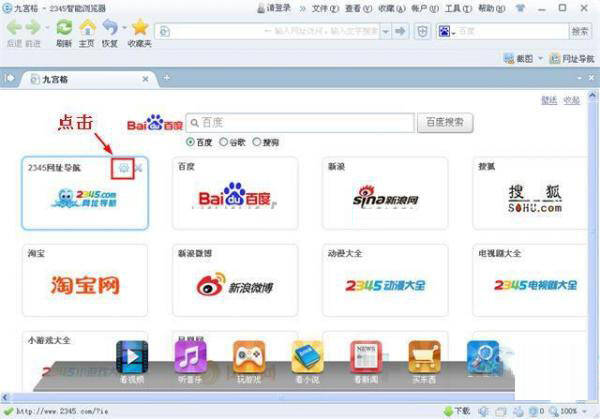
Task: Click the page Baidu search input
Action: point(300,122)
